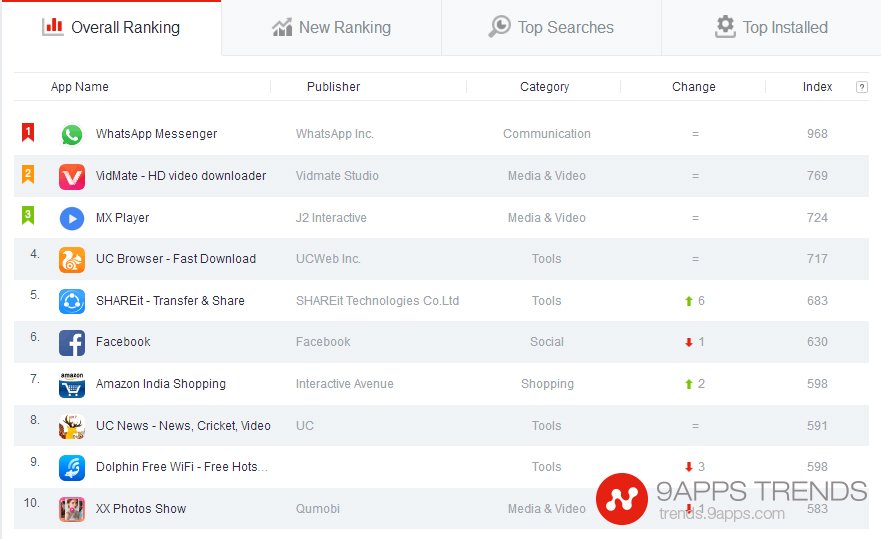Click the VidMate app icon
The image size is (881, 539).
pos(72,176)
